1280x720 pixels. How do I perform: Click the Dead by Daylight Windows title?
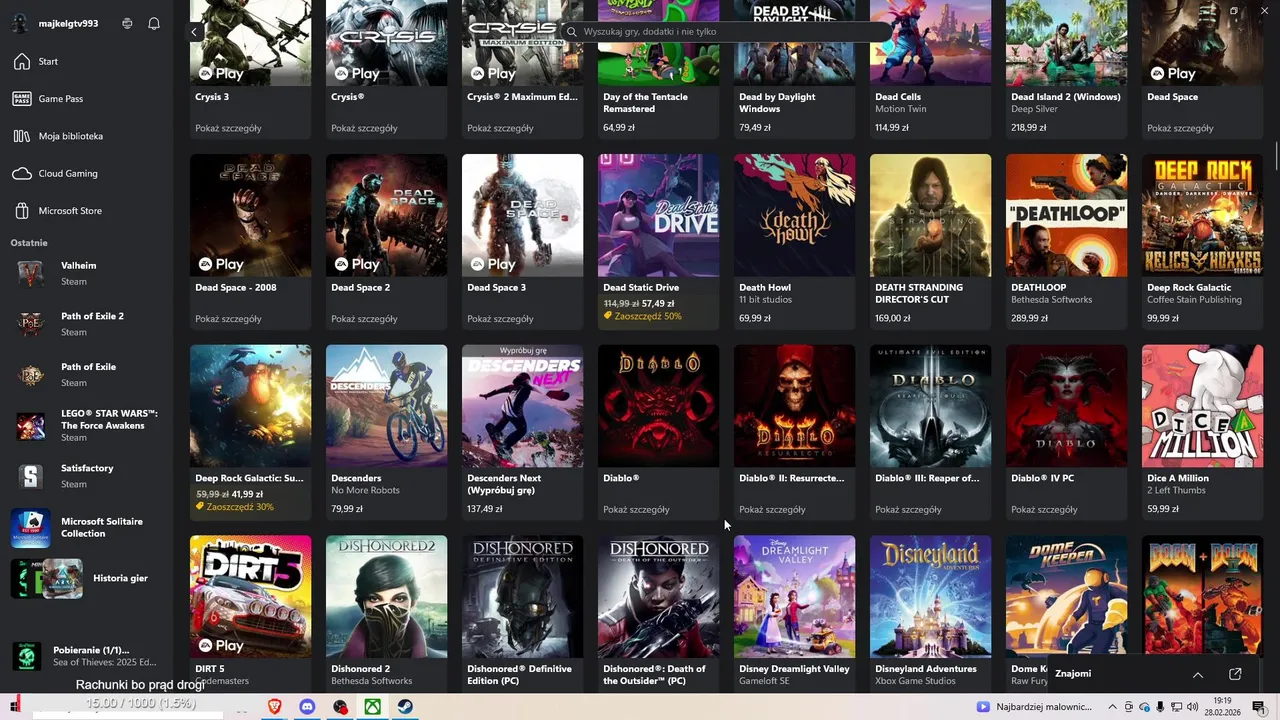[777, 103]
